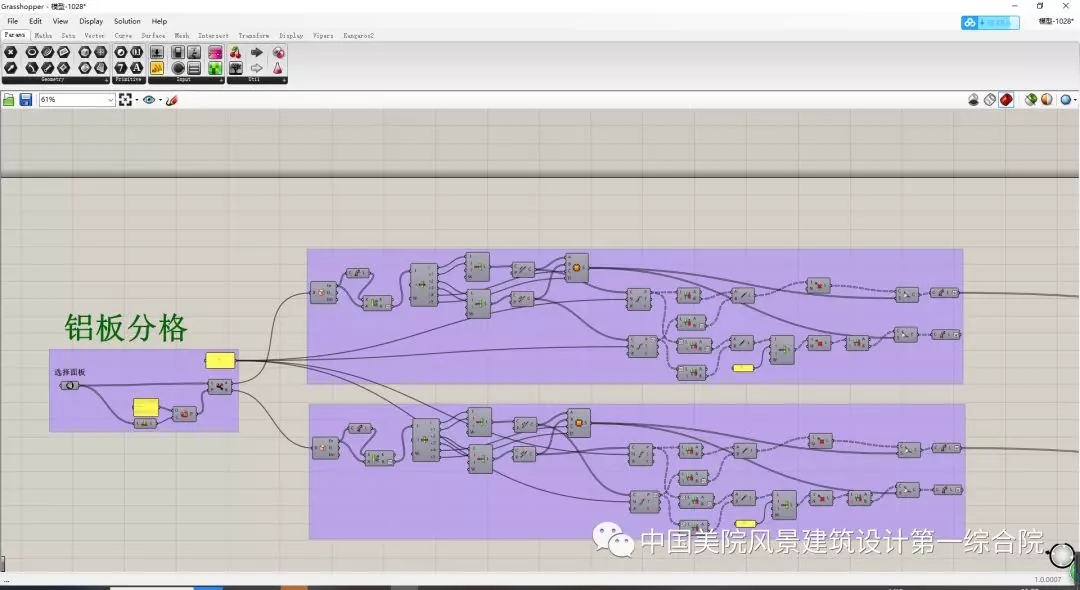Select the Boolean Toggle input icon
The width and height of the screenshot is (1080, 590).
(178, 52)
